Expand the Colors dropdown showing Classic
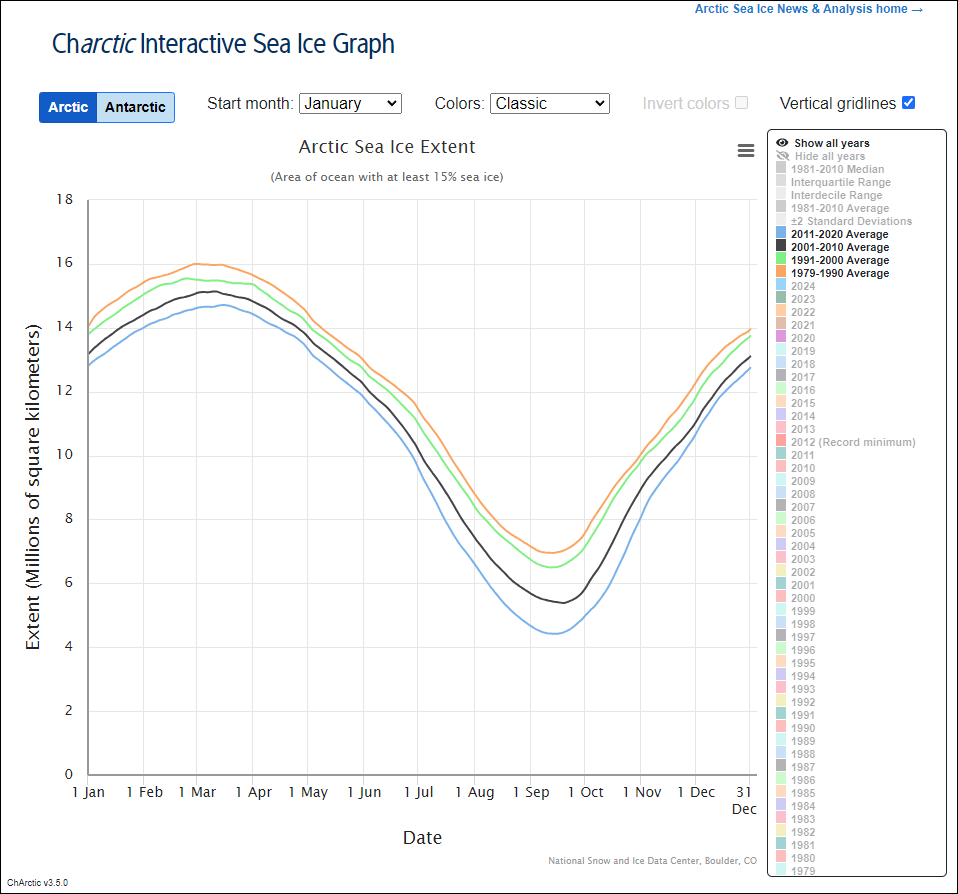 [x=549, y=103]
